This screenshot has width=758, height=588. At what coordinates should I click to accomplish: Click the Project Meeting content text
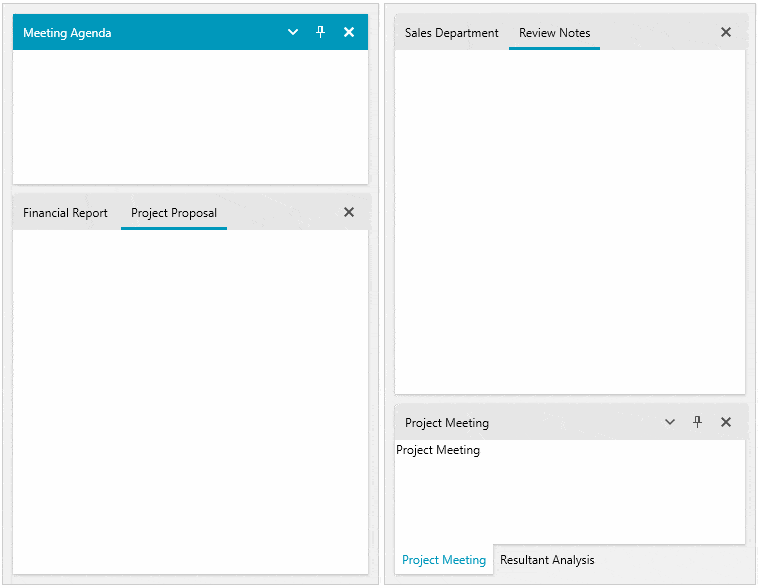tap(438, 450)
